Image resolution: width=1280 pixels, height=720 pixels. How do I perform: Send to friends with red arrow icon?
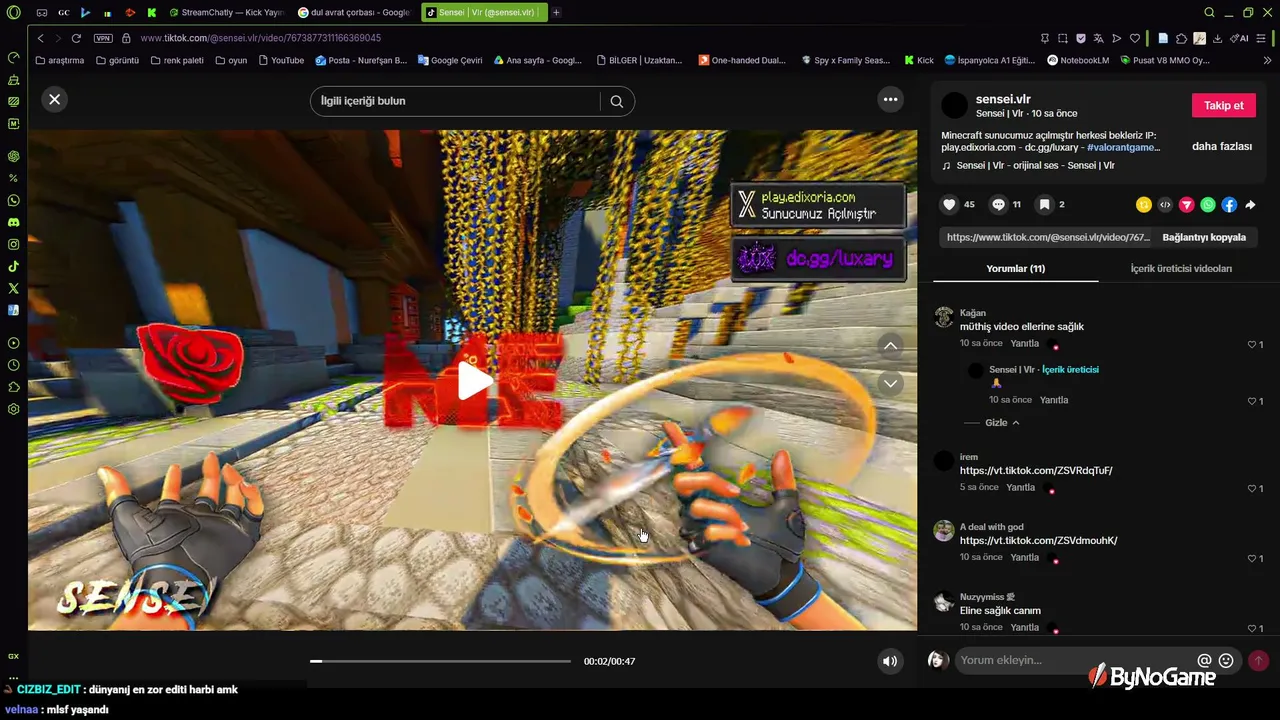pyautogui.click(x=1186, y=205)
